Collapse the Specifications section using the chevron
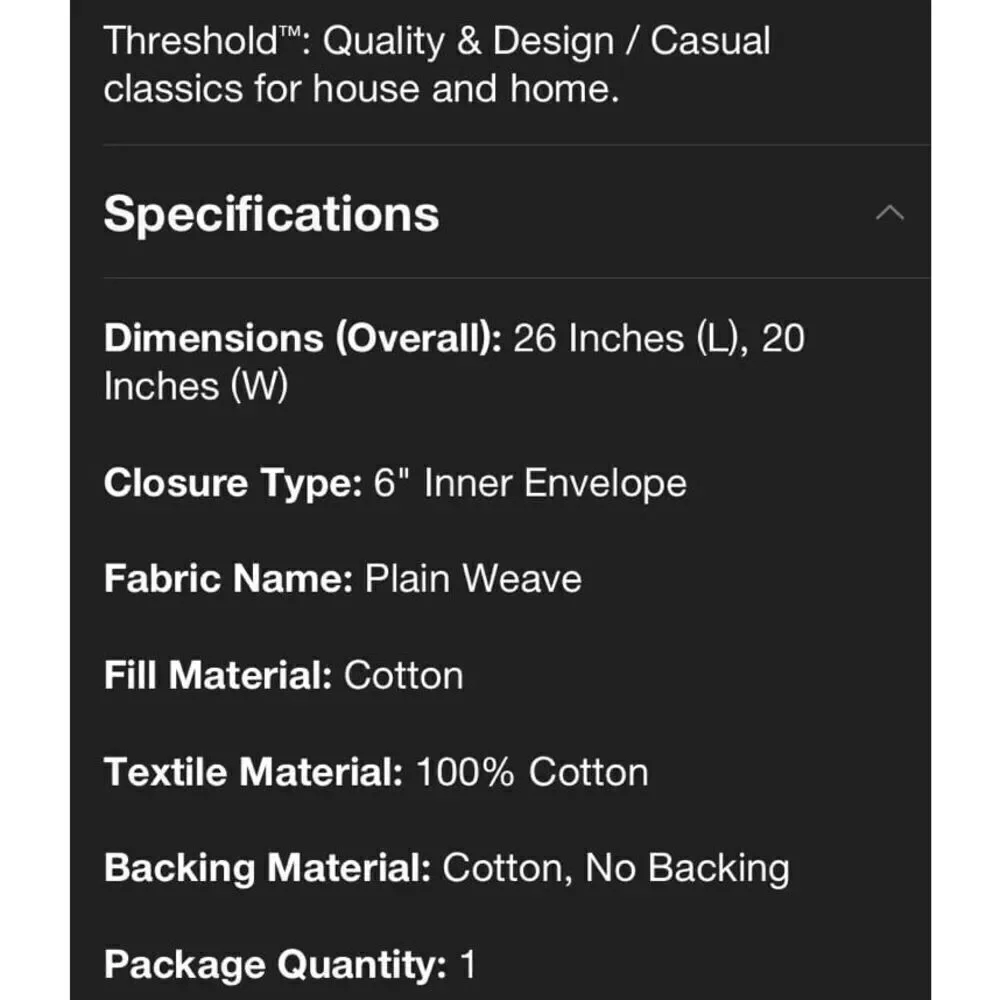The image size is (1000, 1000). [x=890, y=212]
